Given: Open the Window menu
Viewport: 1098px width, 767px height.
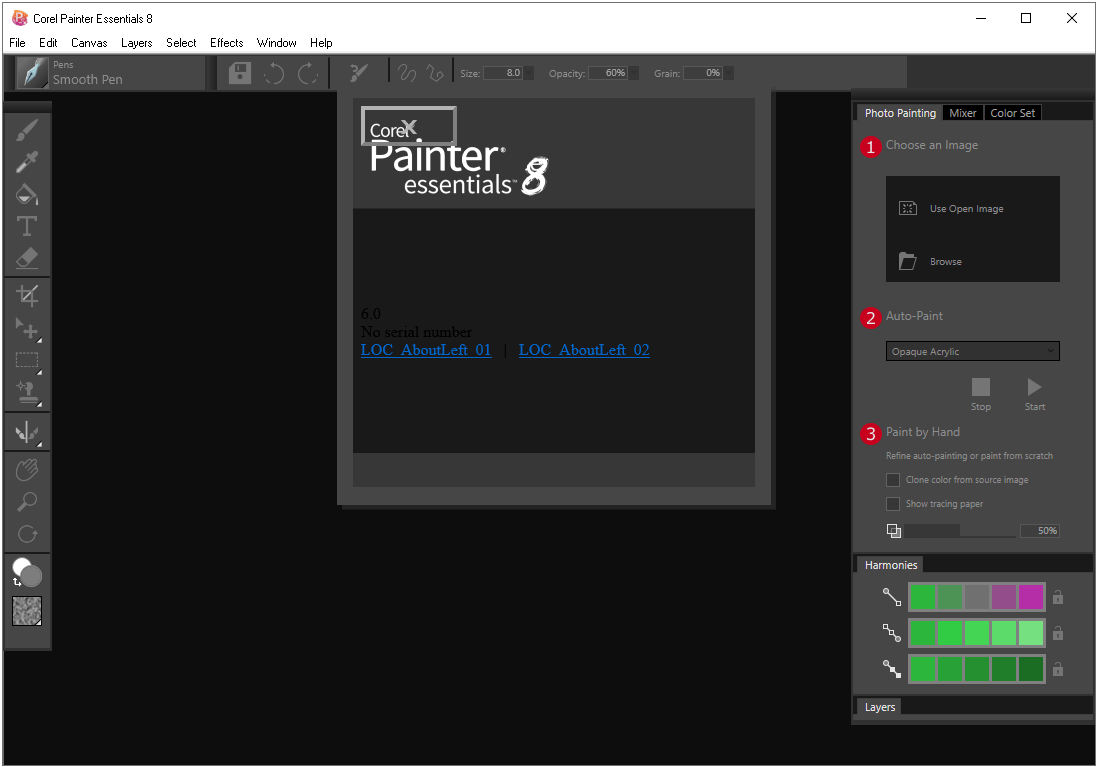Looking at the screenshot, I should coord(277,43).
